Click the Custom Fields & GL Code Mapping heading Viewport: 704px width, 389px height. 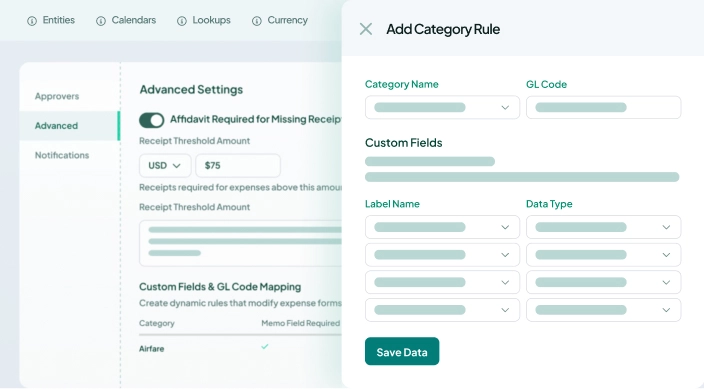[x=220, y=287]
